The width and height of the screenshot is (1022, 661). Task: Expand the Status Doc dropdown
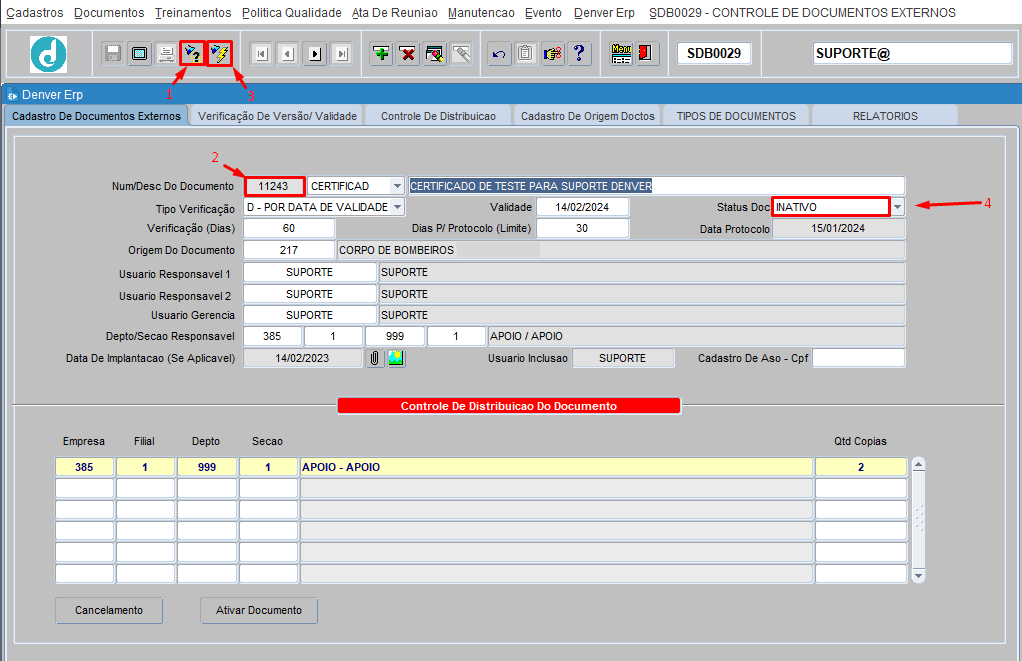tap(897, 207)
